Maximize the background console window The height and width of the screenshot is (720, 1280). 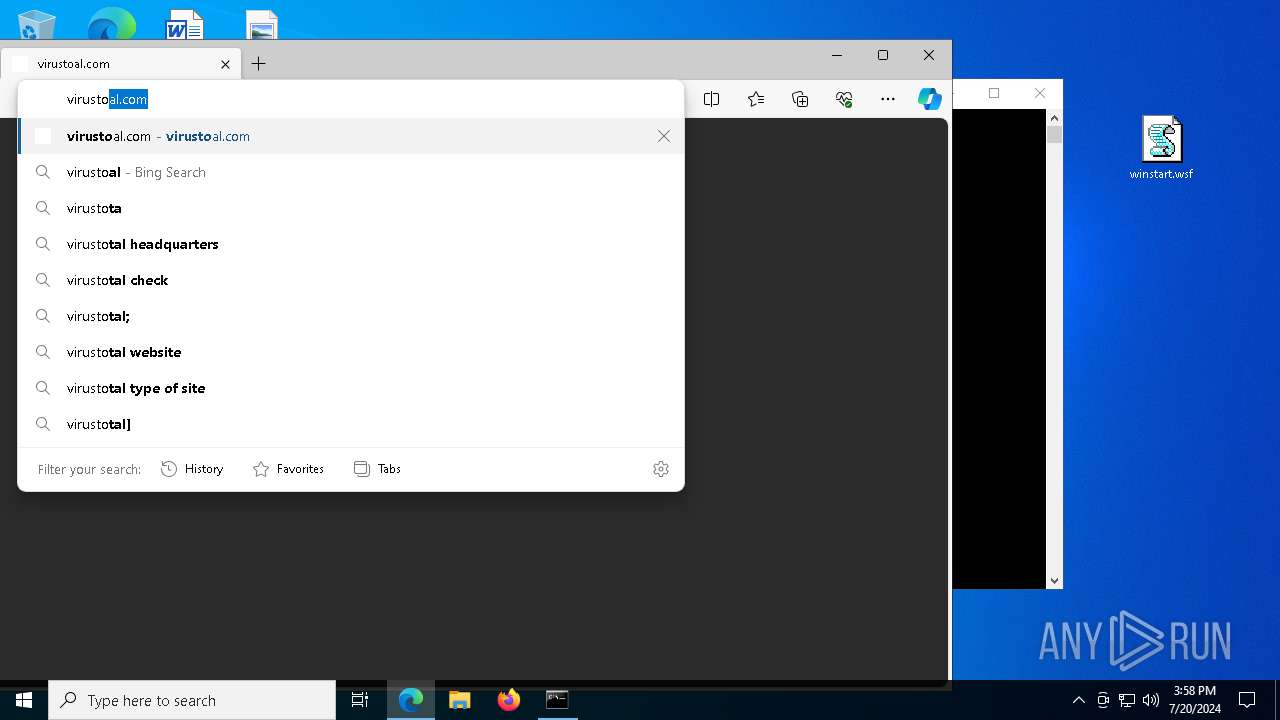(994, 93)
